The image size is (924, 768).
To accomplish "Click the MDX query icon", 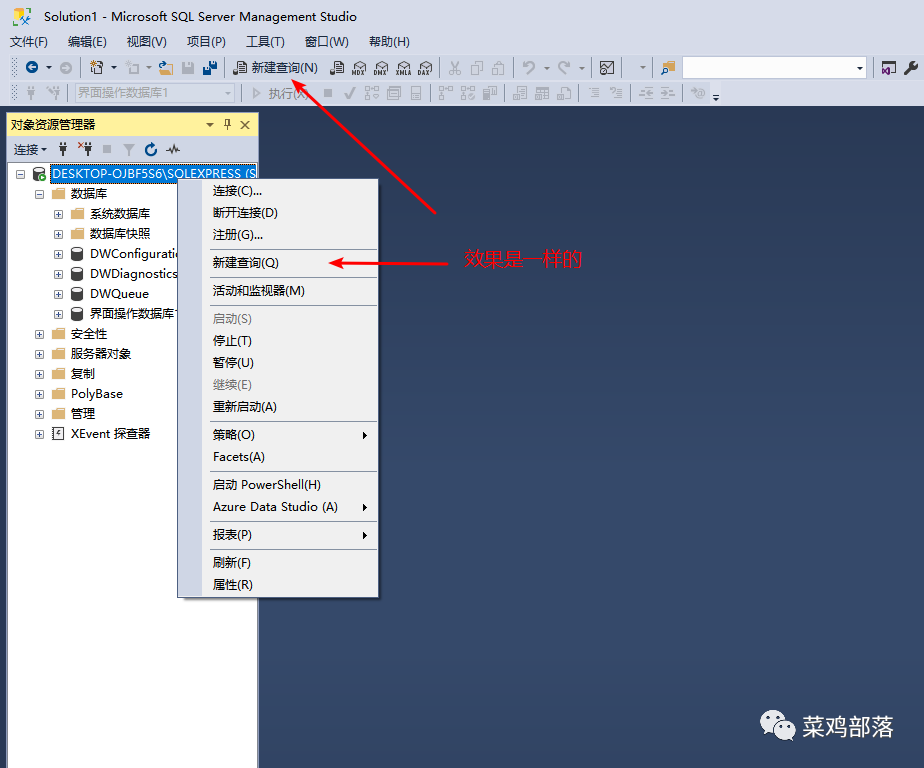I will (x=359, y=68).
